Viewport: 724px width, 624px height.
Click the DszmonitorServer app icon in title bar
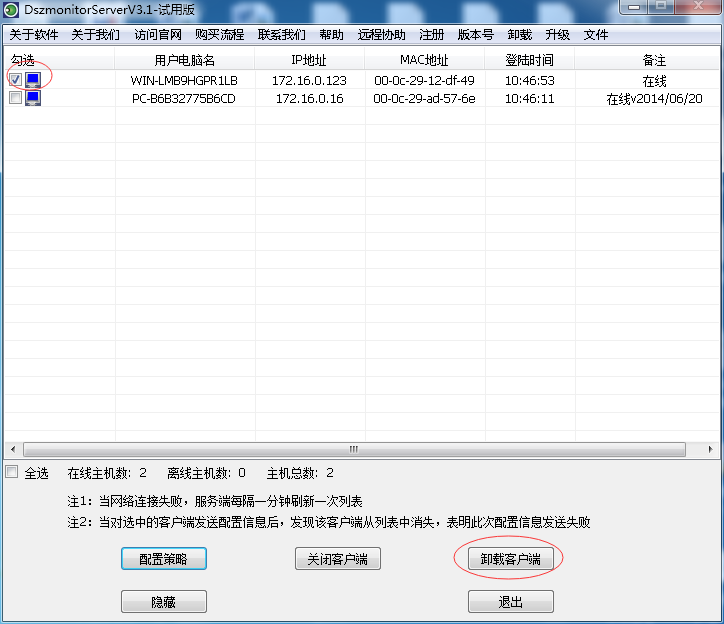[11, 10]
